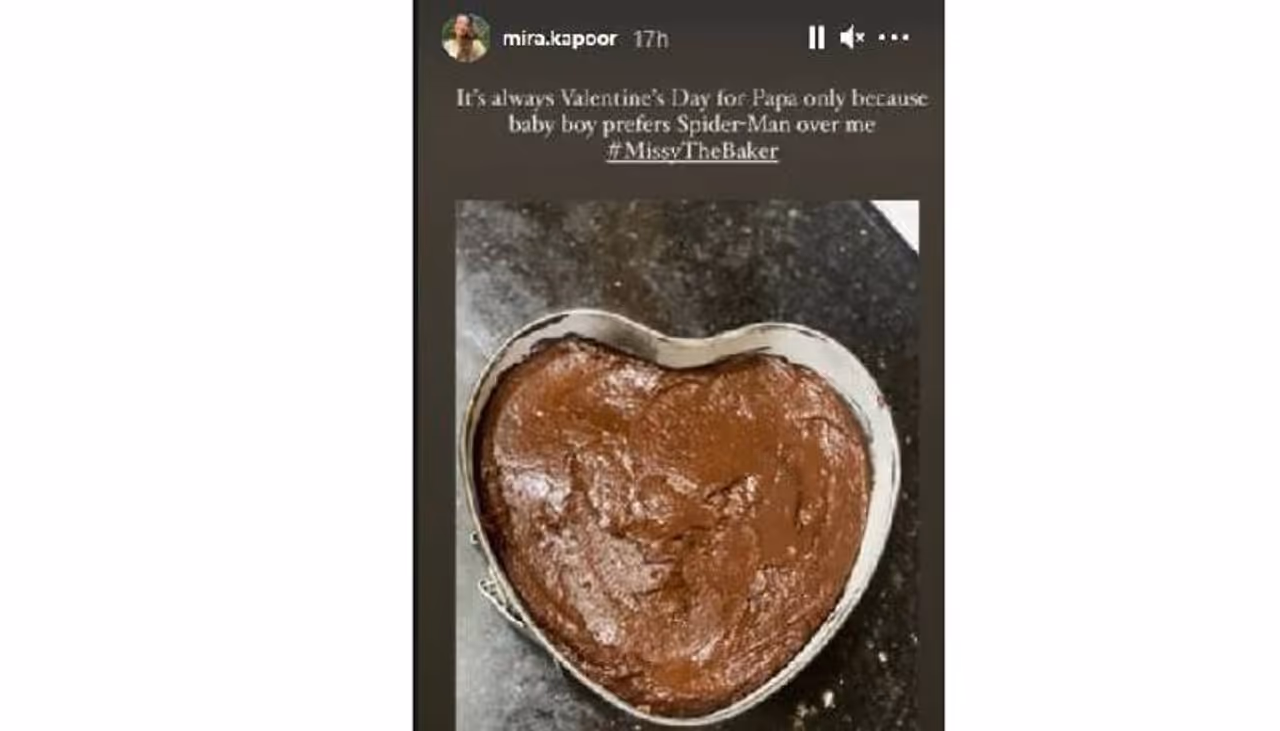Open the mira.kapoor username link
The height and width of the screenshot is (731, 1280).
559,39
